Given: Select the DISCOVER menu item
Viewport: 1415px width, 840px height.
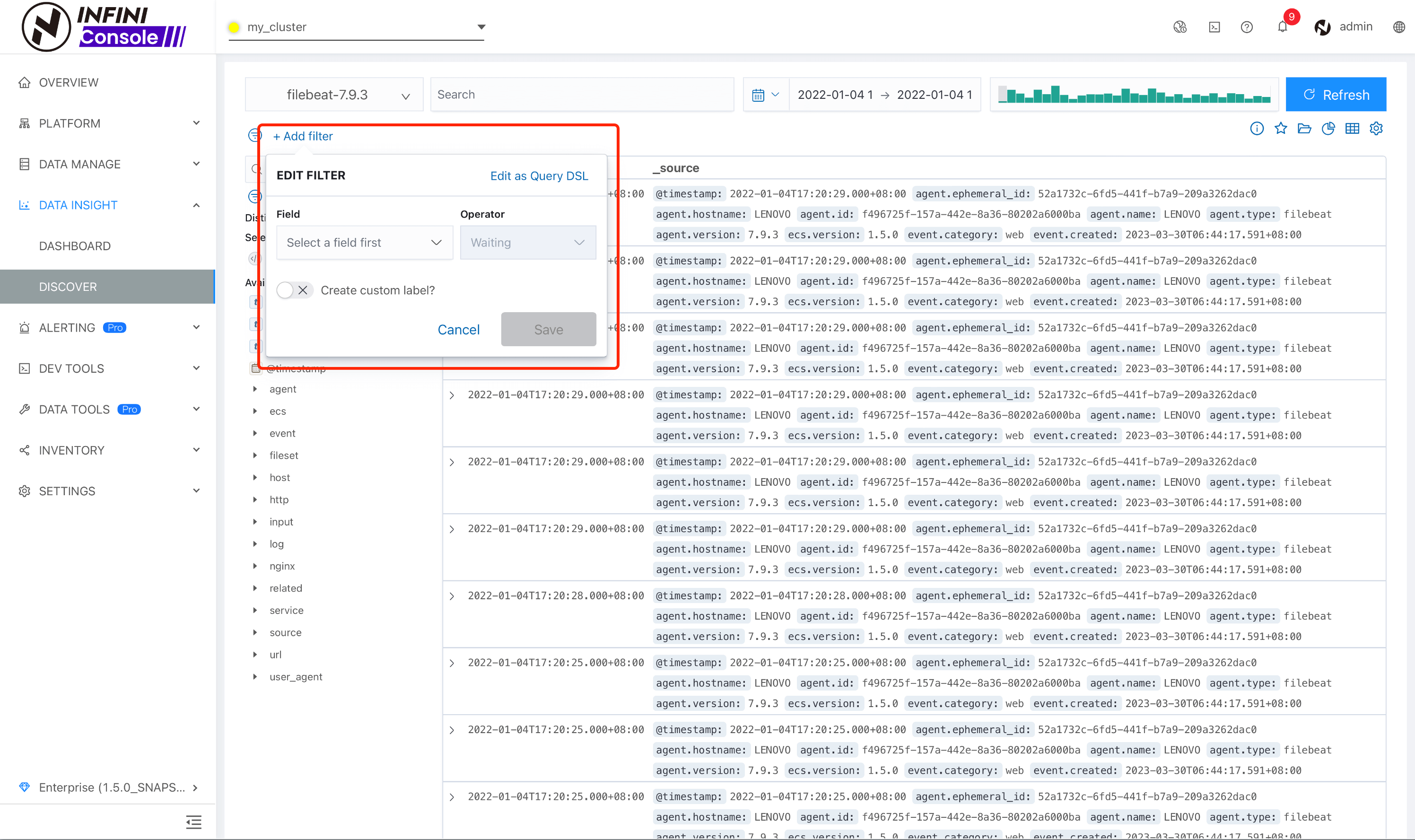Looking at the screenshot, I should [107, 287].
